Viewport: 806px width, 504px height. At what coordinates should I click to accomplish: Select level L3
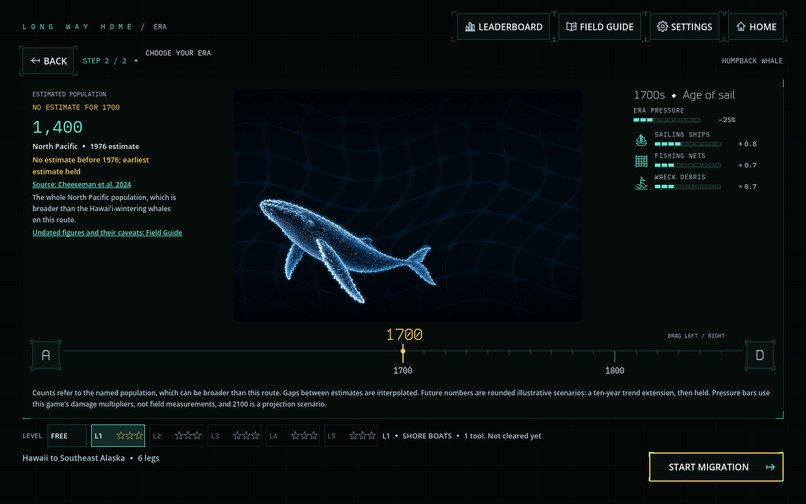pyautogui.click(x=234, y=436)
